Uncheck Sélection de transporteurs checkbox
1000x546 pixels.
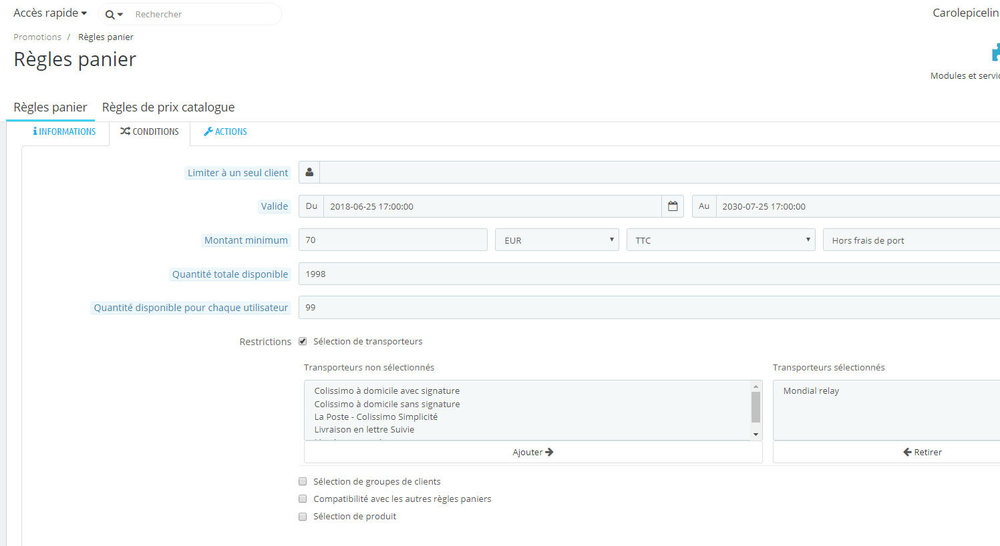[x=303, y=341]
